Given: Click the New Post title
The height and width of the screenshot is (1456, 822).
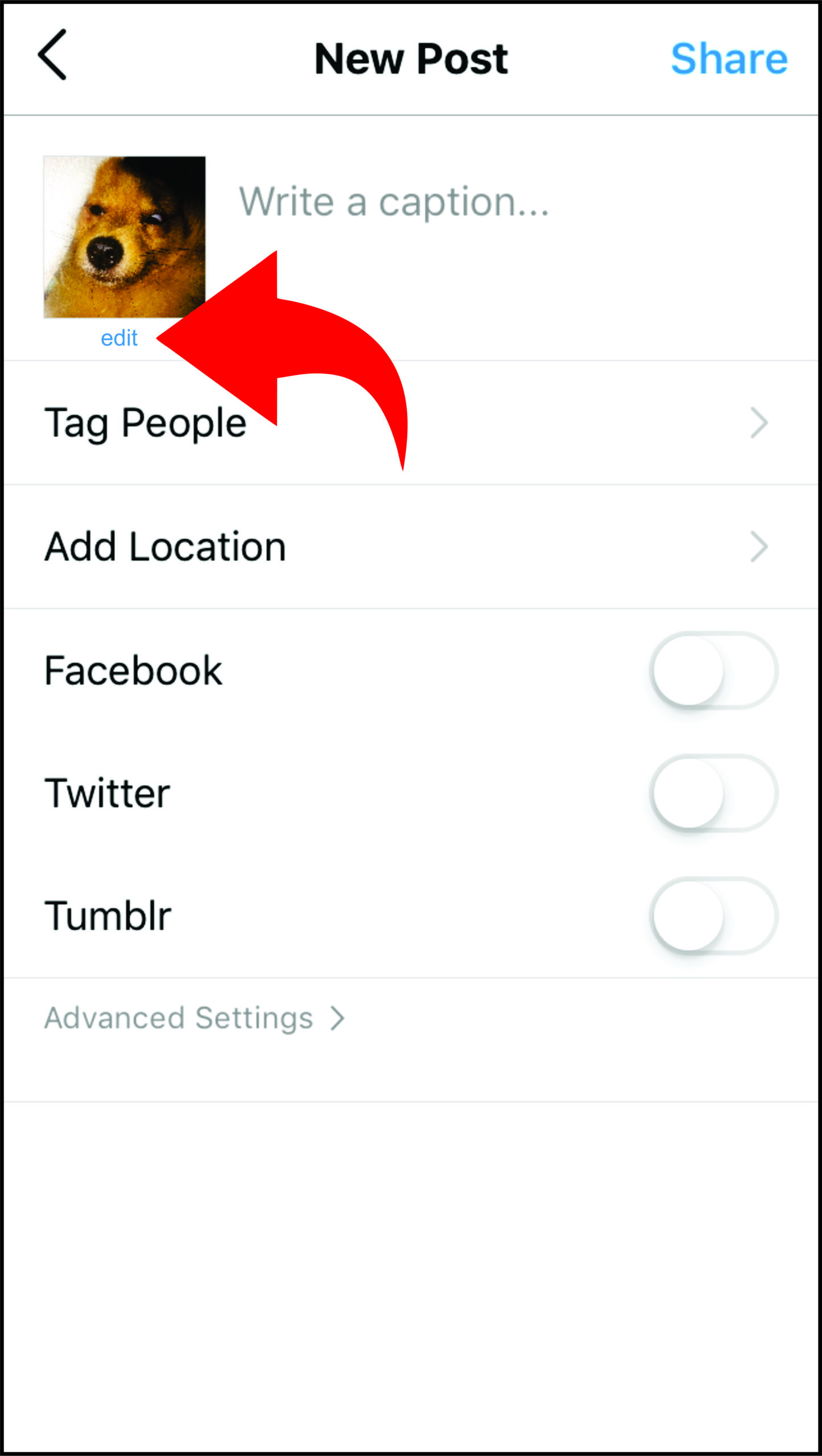Looking at the screenshot, I should [411, 58].
